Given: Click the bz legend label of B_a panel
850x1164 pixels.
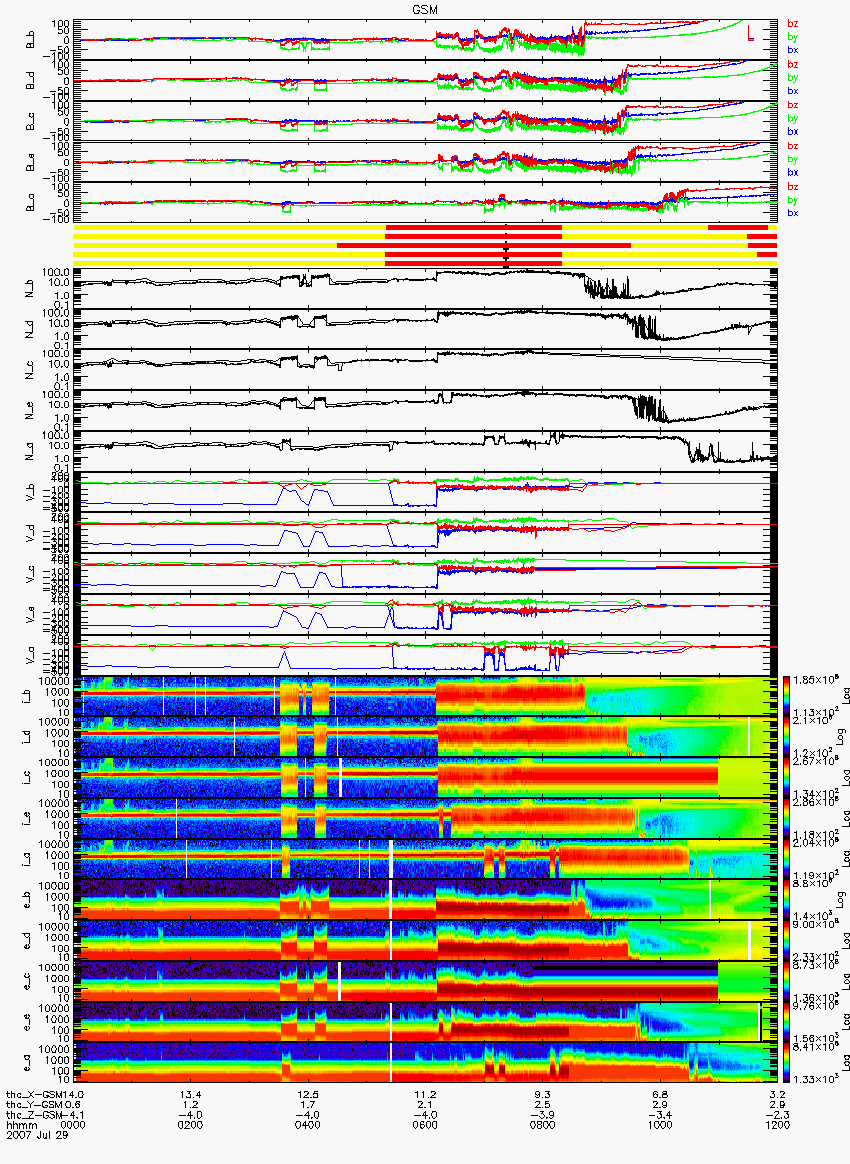Looking at the screenshot, I should click(792, 186).
